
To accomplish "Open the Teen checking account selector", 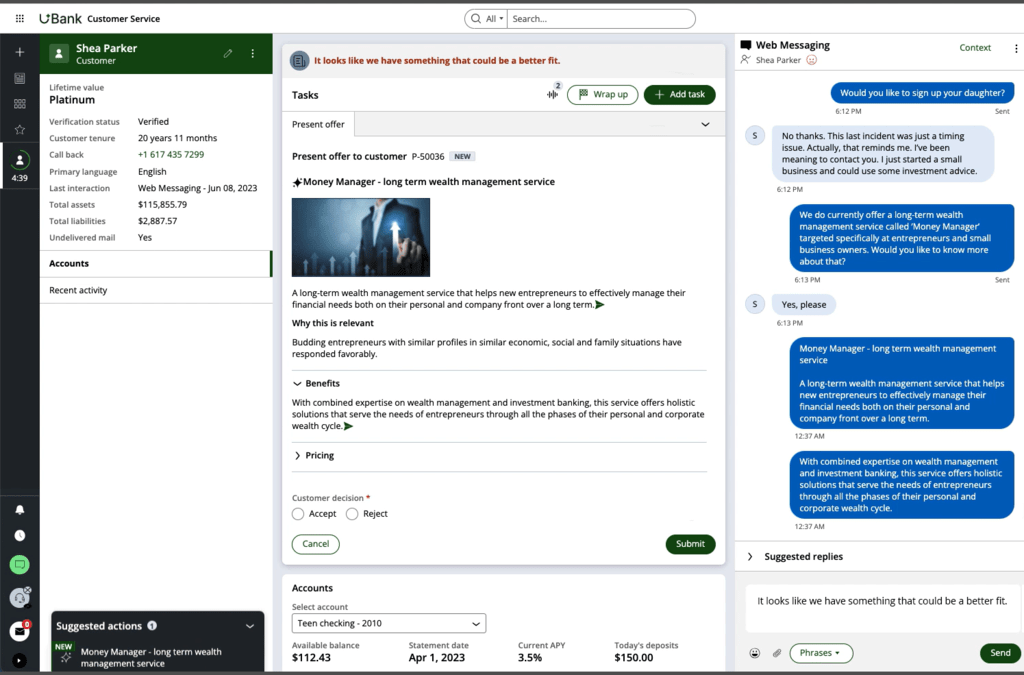I will [x=388, y=623].
